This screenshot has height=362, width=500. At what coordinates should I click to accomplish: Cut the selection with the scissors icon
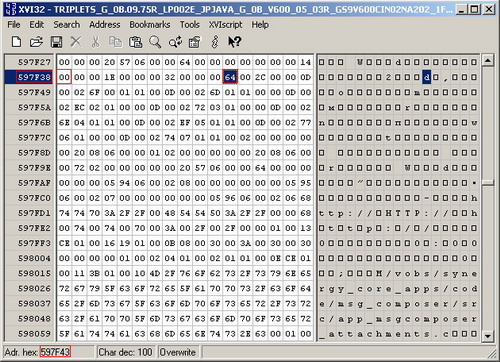point(95,42)
